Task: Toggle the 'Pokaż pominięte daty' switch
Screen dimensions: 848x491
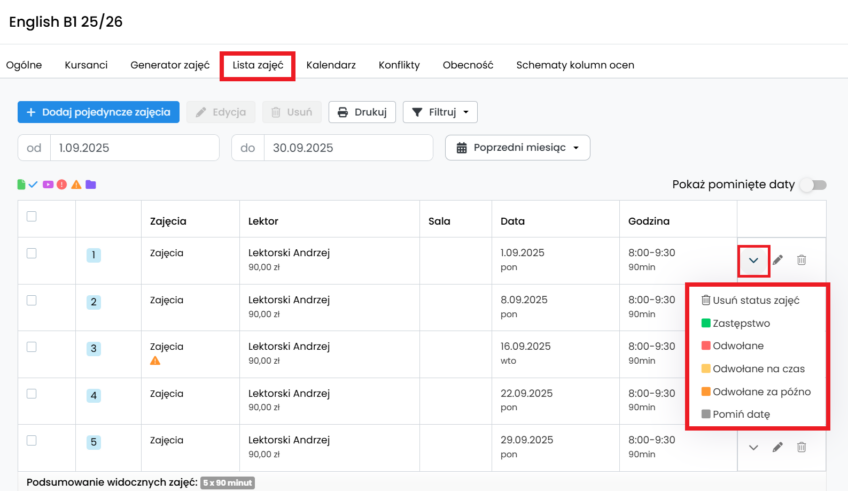Action: pyautogui.click(x=818, y=185)
